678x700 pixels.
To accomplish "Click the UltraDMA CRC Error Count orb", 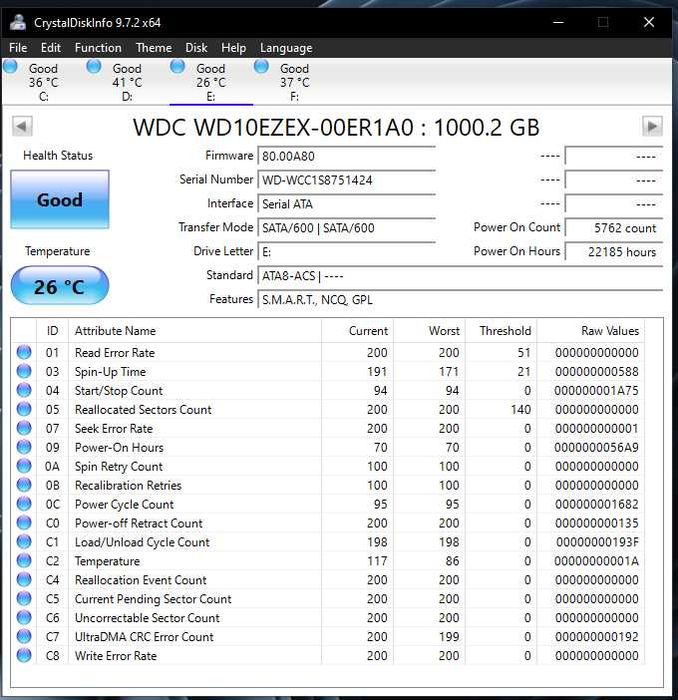I will (24, 637).
